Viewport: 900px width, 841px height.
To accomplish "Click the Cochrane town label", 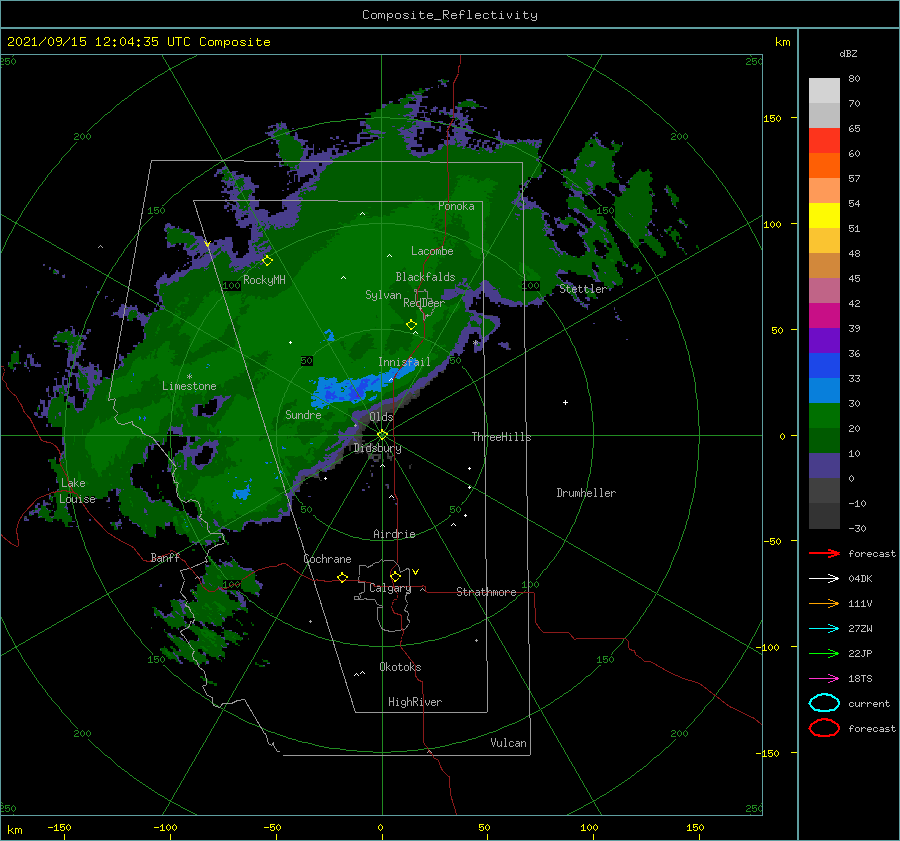I will 327,559.
